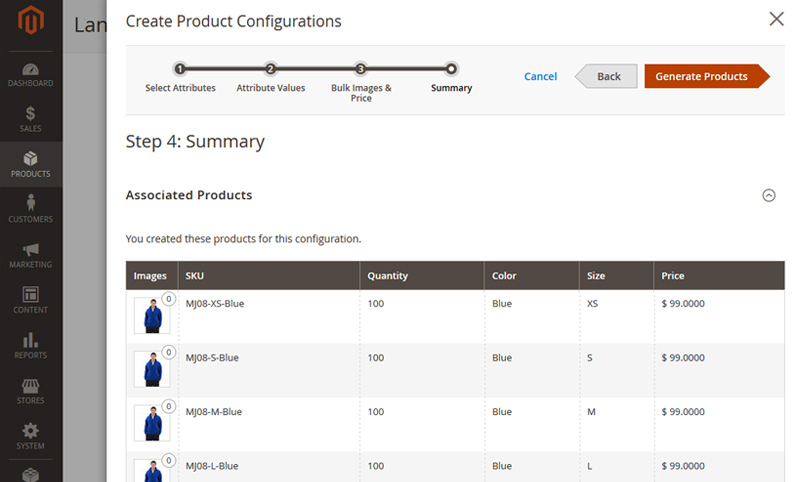Go to step 3 Bulk Images & Price
800x482 pixels.
point(361,69)
